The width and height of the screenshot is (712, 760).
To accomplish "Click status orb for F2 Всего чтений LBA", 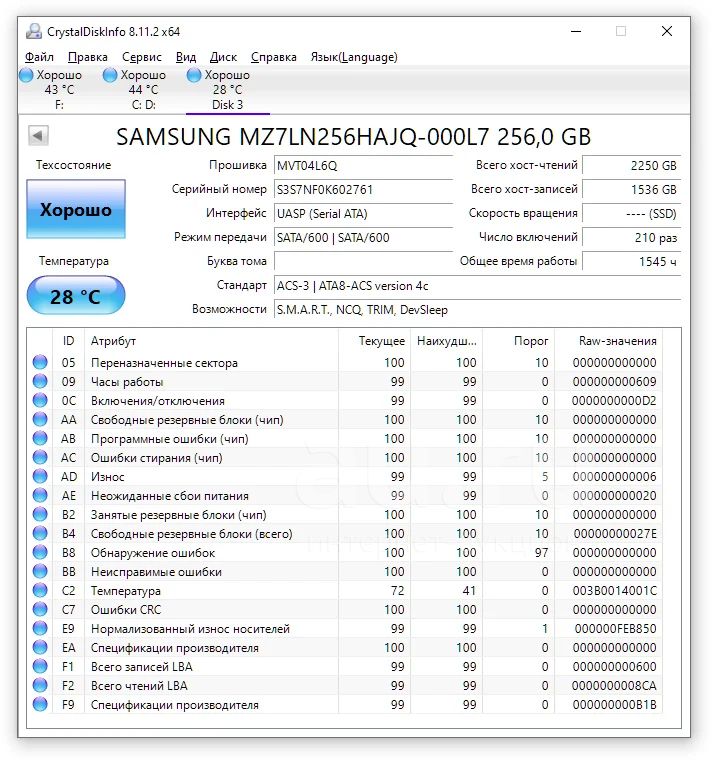I will point(40,685).
